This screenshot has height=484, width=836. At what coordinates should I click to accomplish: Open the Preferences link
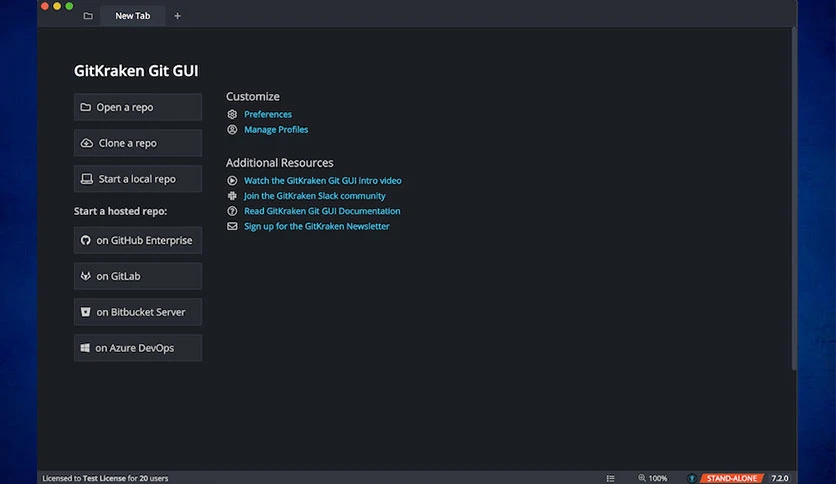click(268, 114)
